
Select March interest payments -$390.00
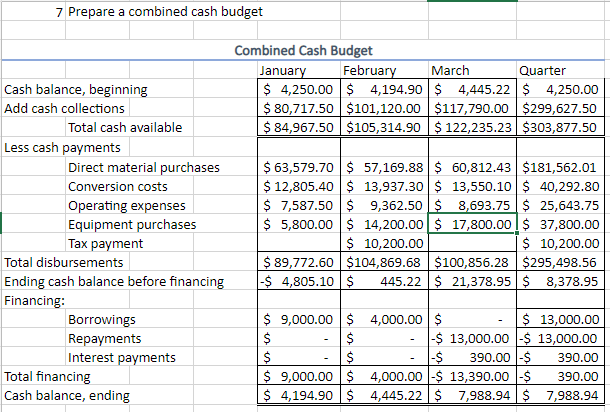click(x=473, y=358)
